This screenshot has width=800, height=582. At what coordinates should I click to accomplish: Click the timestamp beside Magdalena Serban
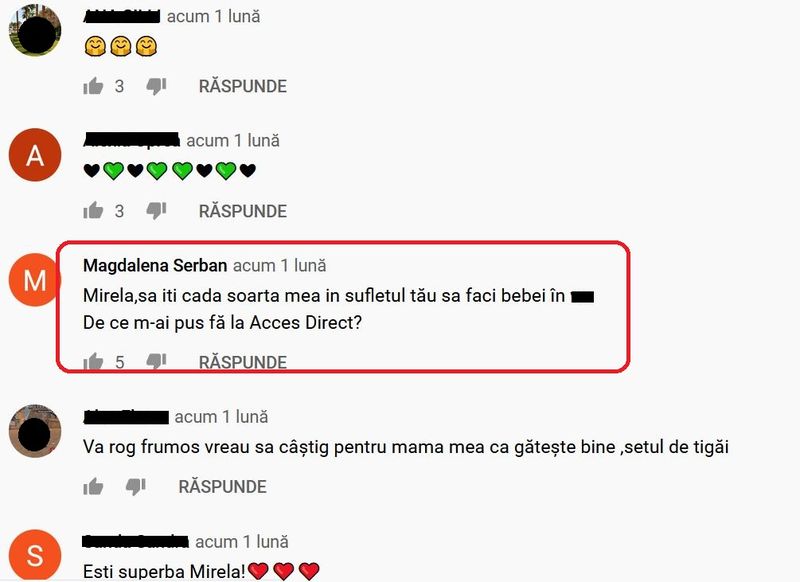click(x=280, y=266)
